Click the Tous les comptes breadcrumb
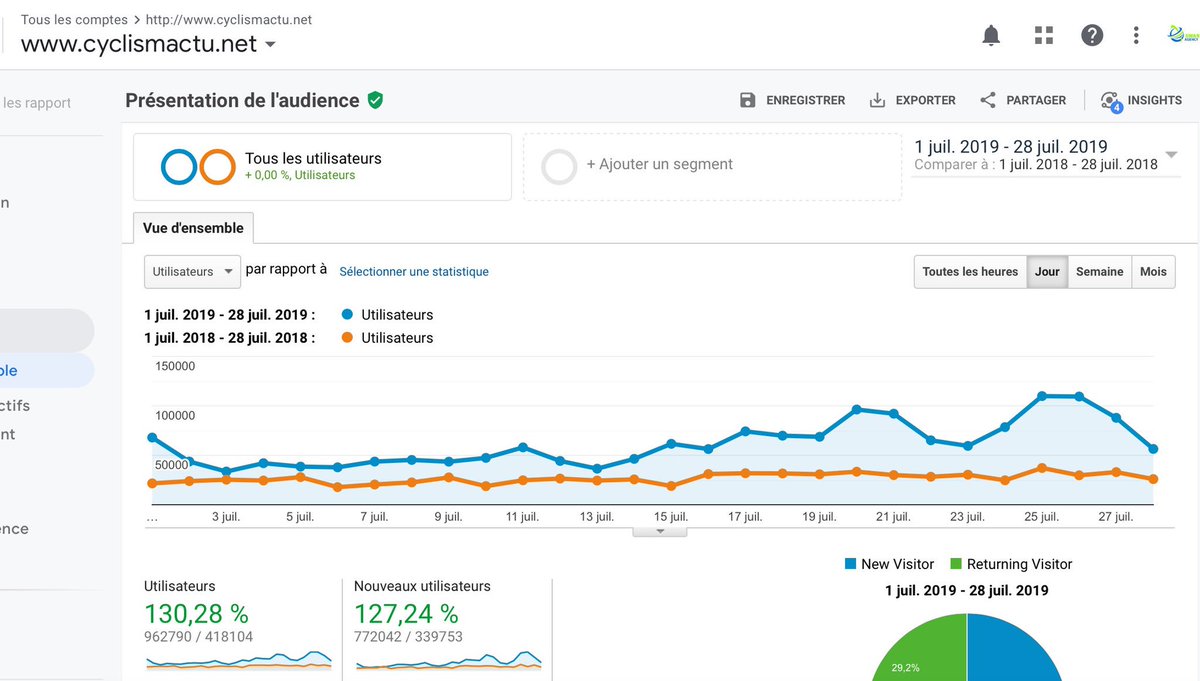1200x681 pixels. point(74,19)
